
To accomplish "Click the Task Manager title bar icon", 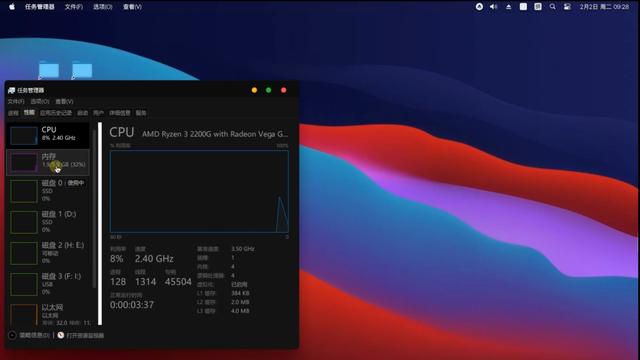I will [11, 90].
